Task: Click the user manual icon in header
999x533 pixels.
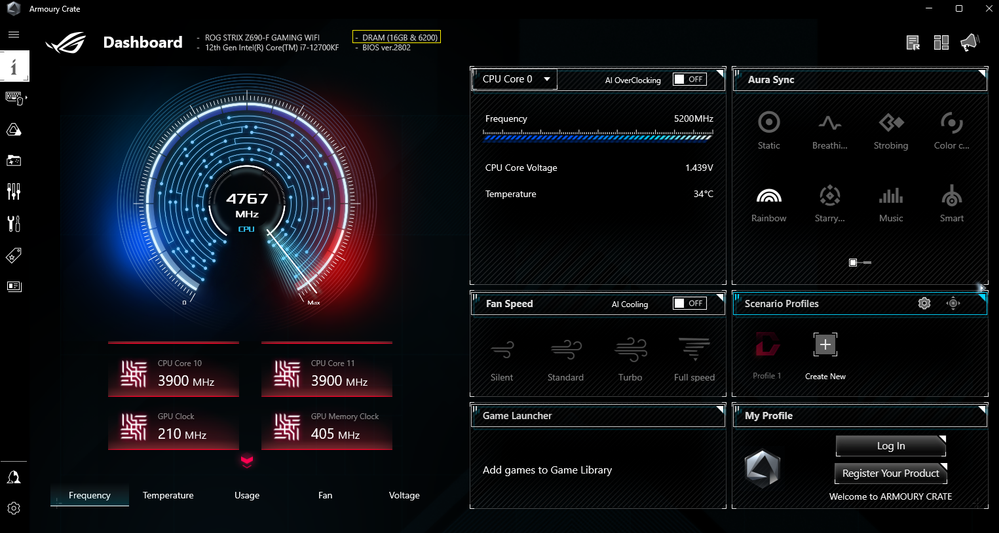Action: coord(913,43)
